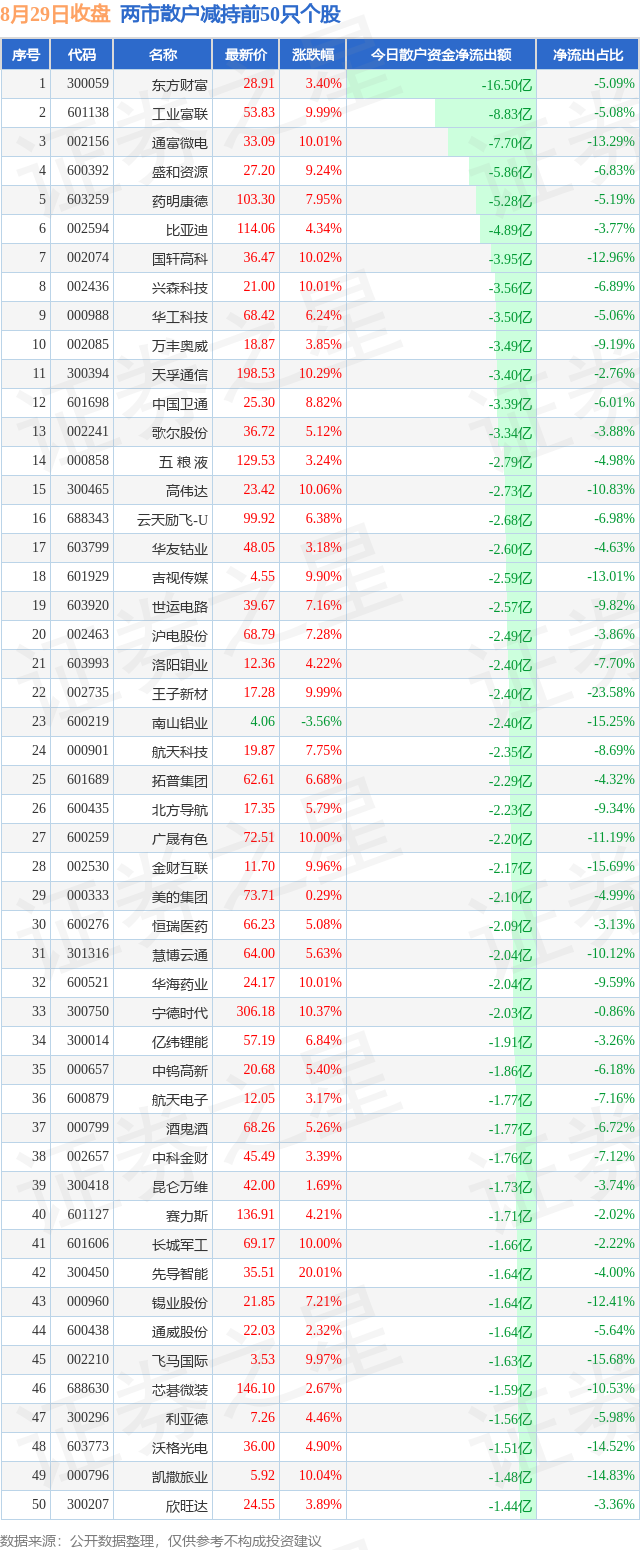Click stock name 工业富联

coord(180,114)
